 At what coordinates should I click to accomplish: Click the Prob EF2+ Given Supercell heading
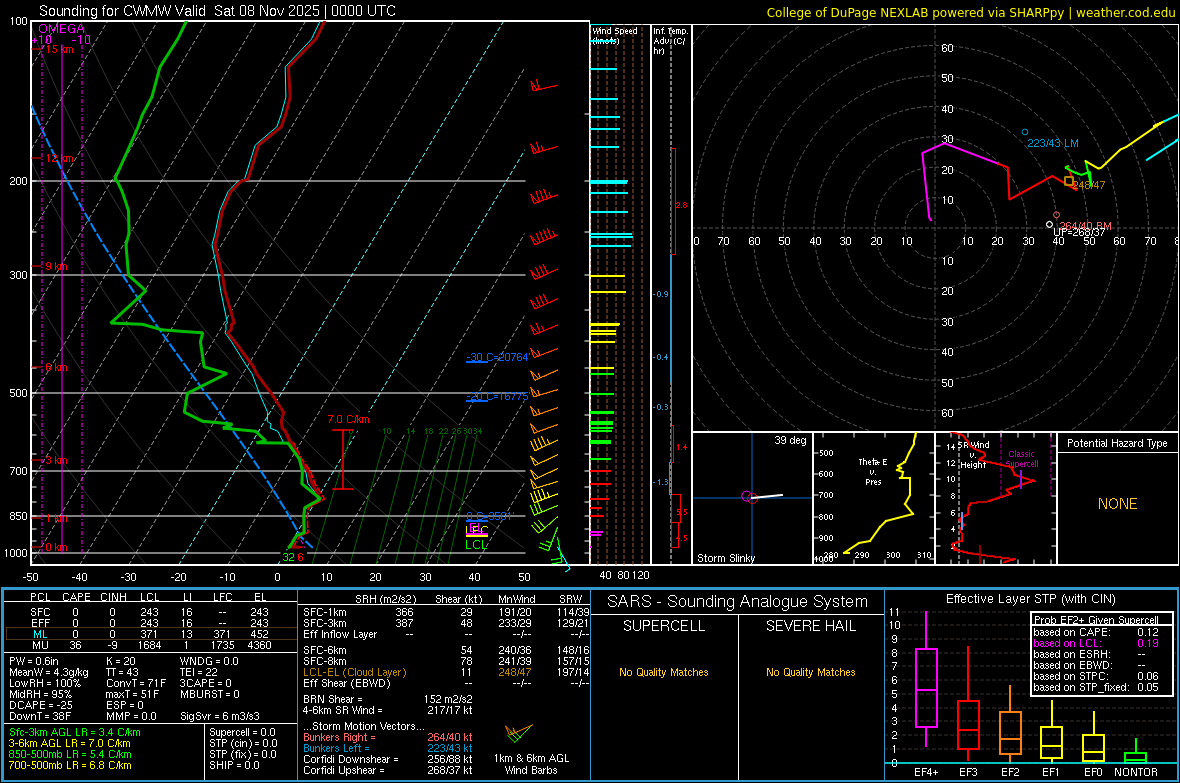click(1096, 620)
